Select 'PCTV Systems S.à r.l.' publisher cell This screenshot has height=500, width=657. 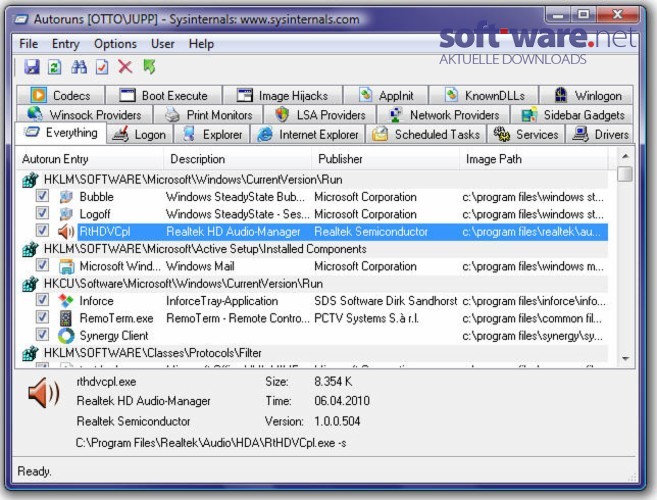click(x=366, y=318)
